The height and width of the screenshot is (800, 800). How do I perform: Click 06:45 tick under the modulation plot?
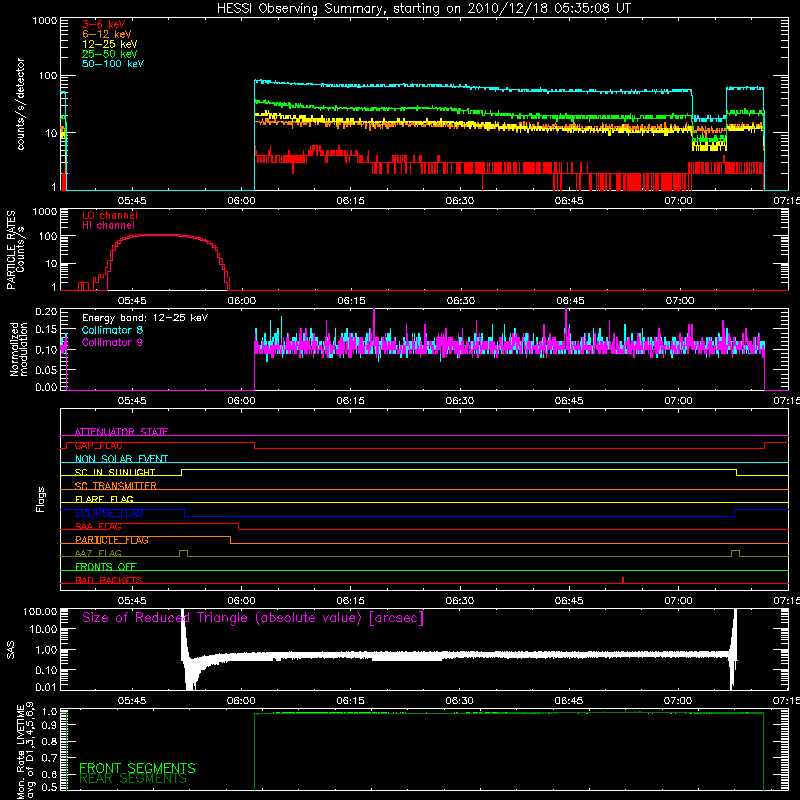click(x=569, y=401)
